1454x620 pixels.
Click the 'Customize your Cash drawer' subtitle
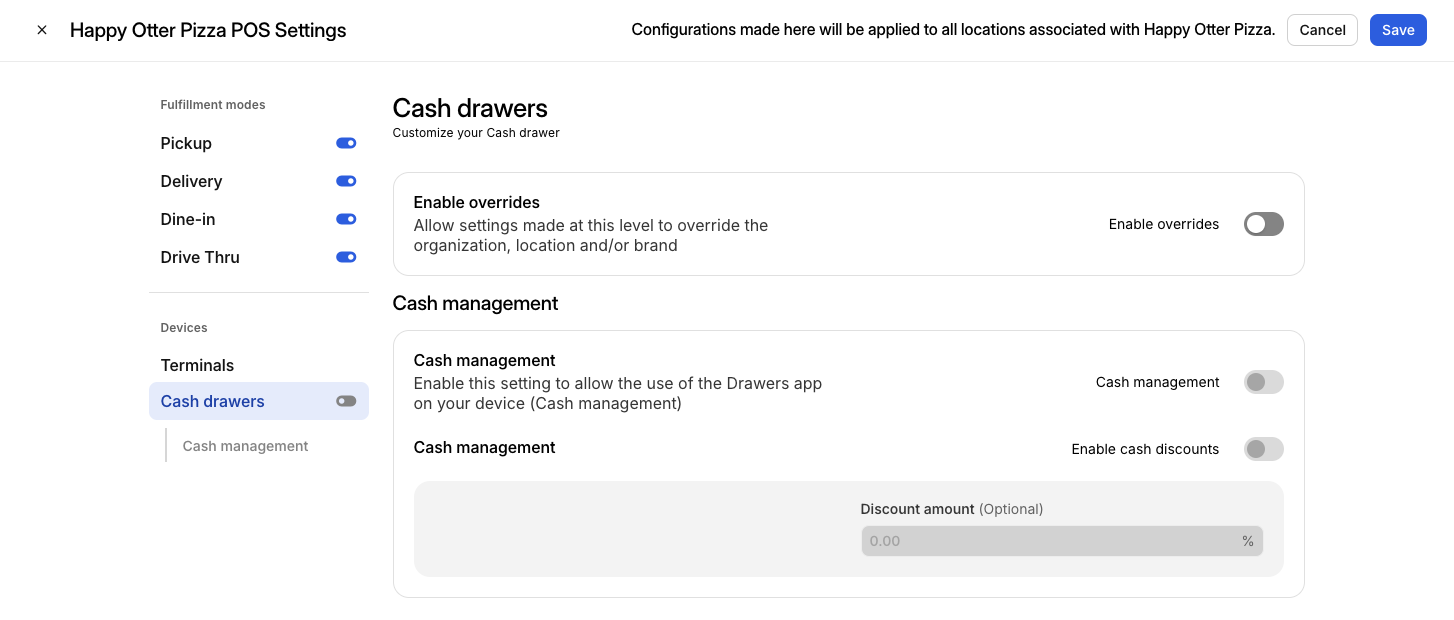pyautogui.click(x=476, y=132)
